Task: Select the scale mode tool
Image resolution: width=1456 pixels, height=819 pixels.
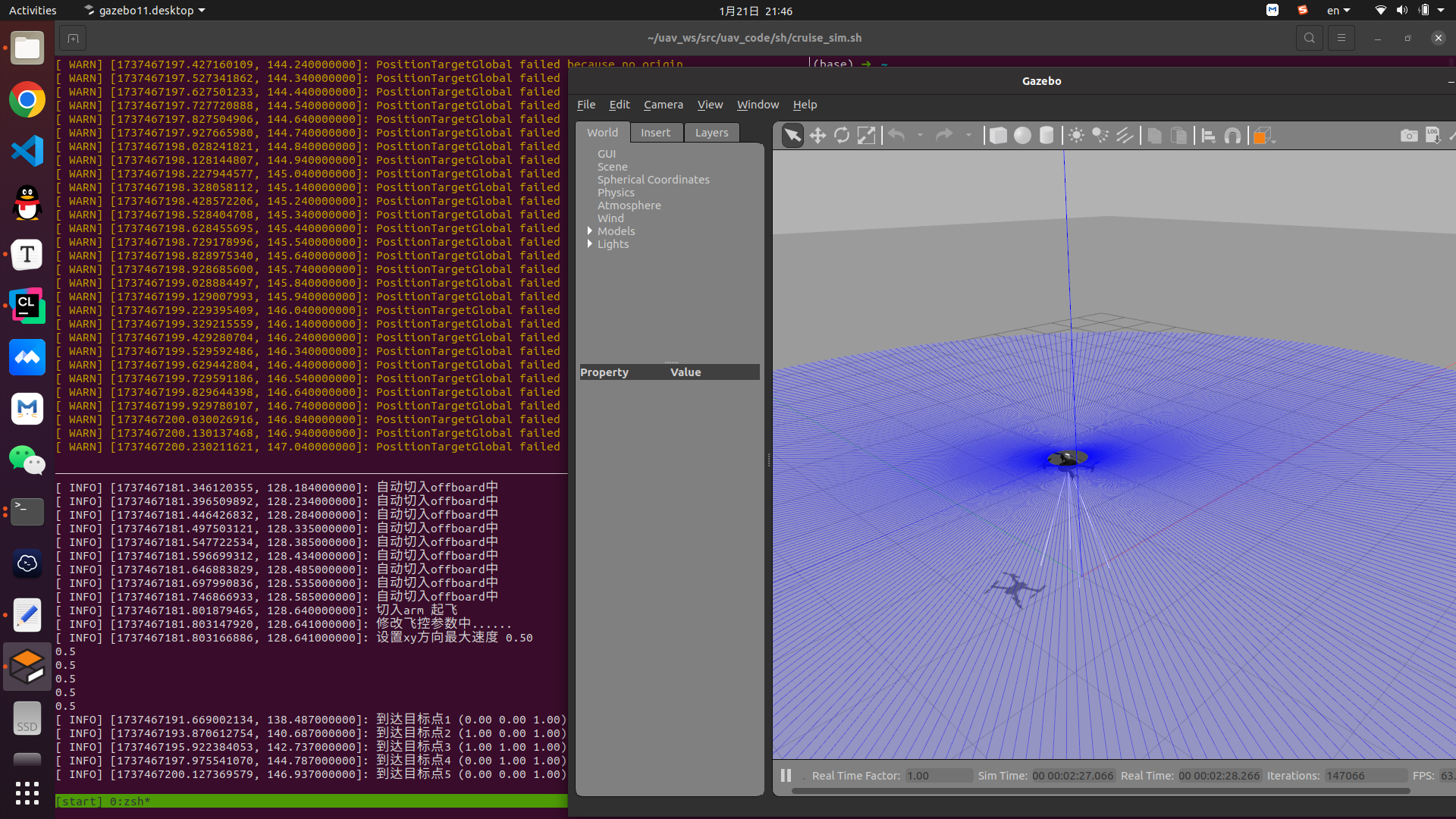Action: coord(866,135)
